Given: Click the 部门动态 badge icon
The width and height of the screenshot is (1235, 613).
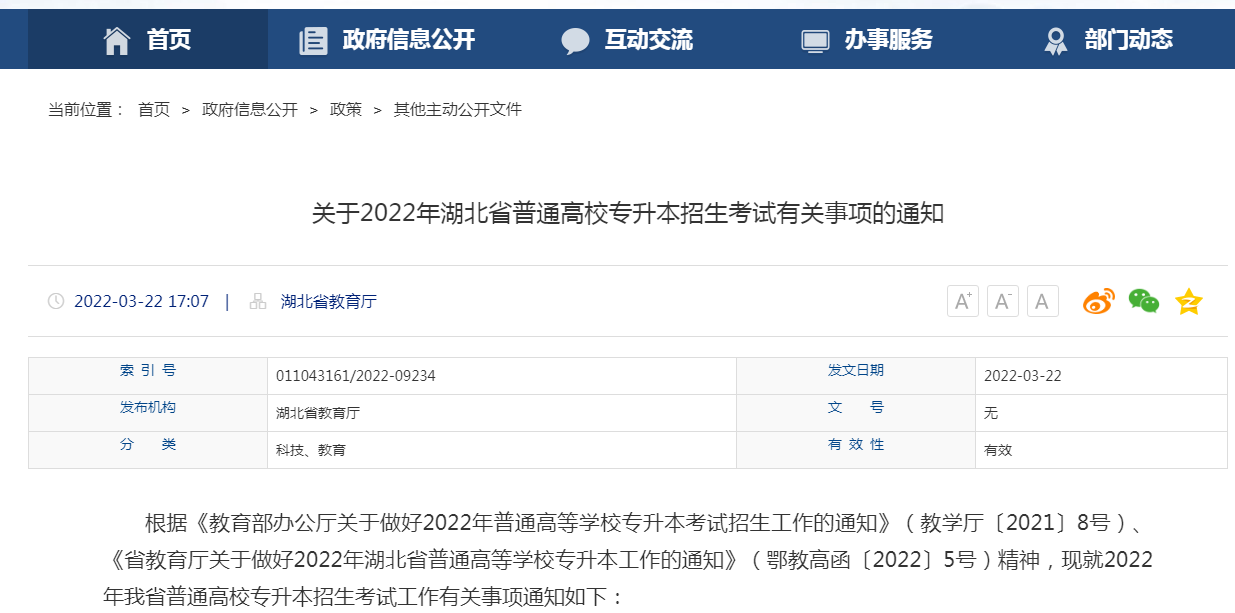Looking at the screenshot, I should tap(1055, 41).
